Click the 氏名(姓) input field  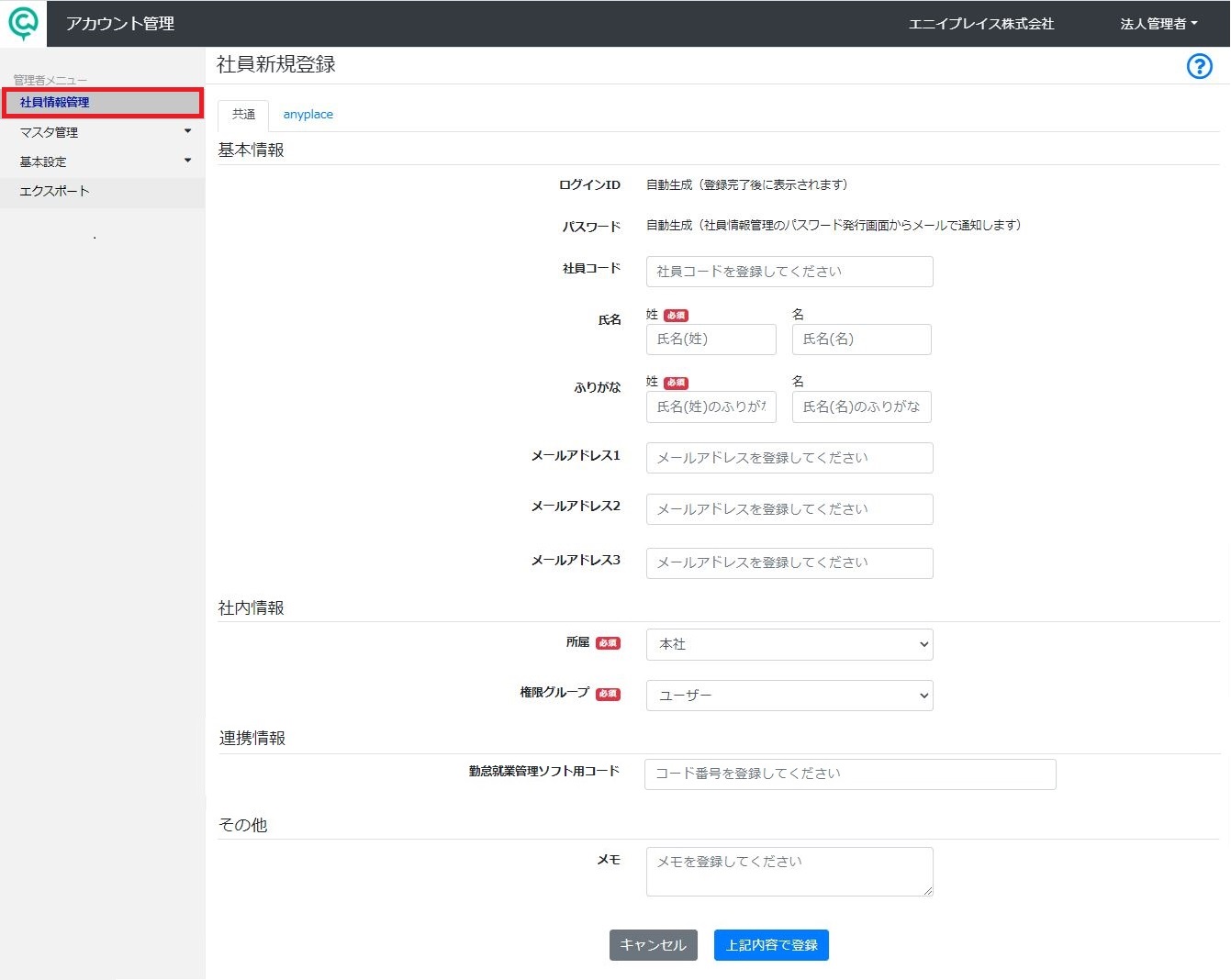711,340
